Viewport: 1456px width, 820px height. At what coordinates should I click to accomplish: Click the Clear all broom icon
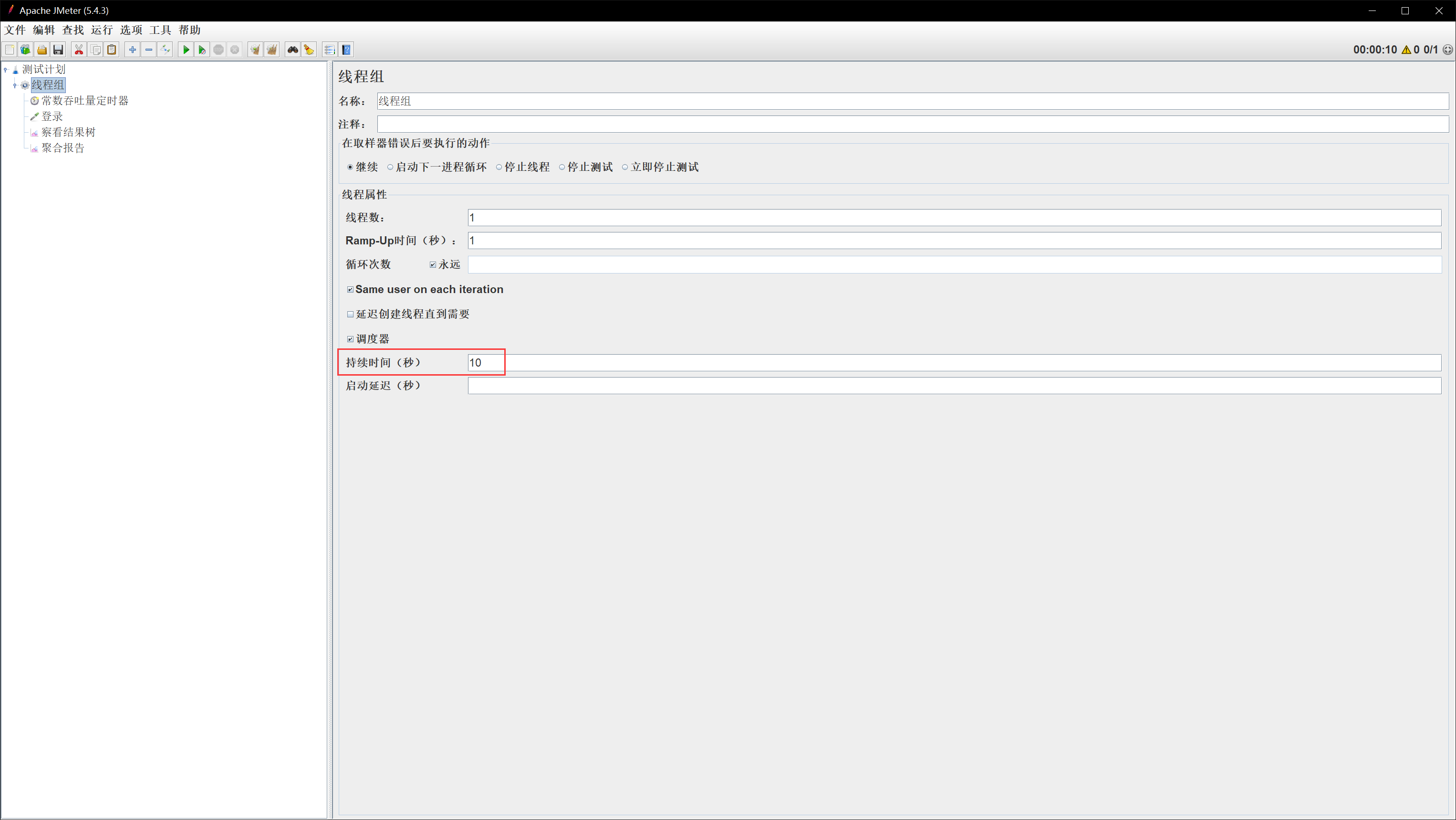tap(272, 50)
